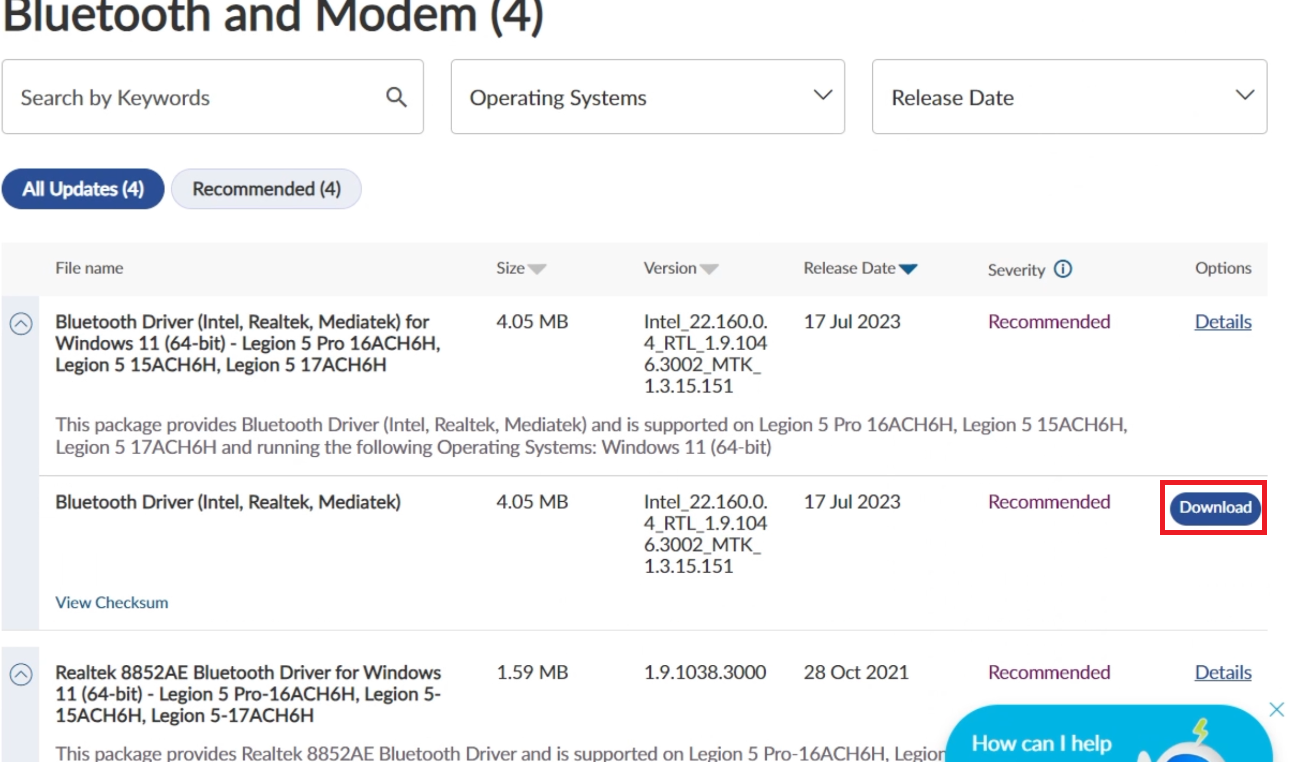Sort by Size arrow
Image resolution: width=1290 pixels, height=762 pixels.
click(537, 269)
